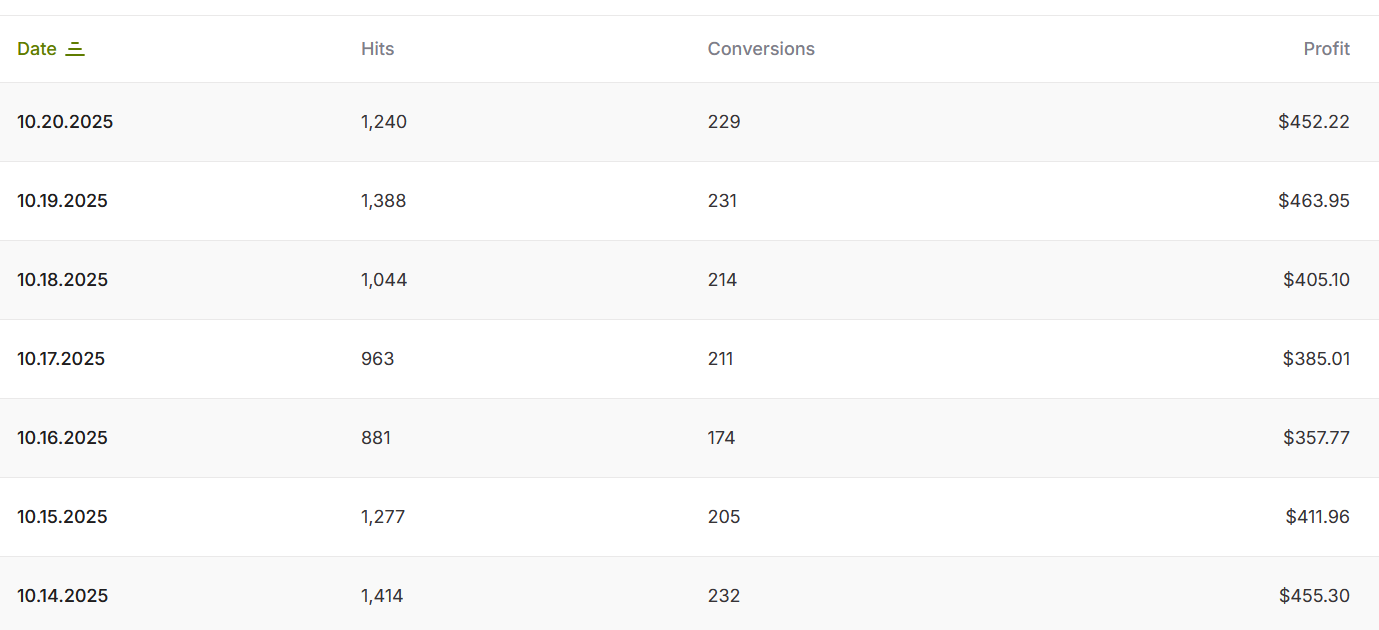Viewport: 1379px width, 630px height.
Task: Pick the 10.16.2025 date cell
Action: [x=62, y=438]
